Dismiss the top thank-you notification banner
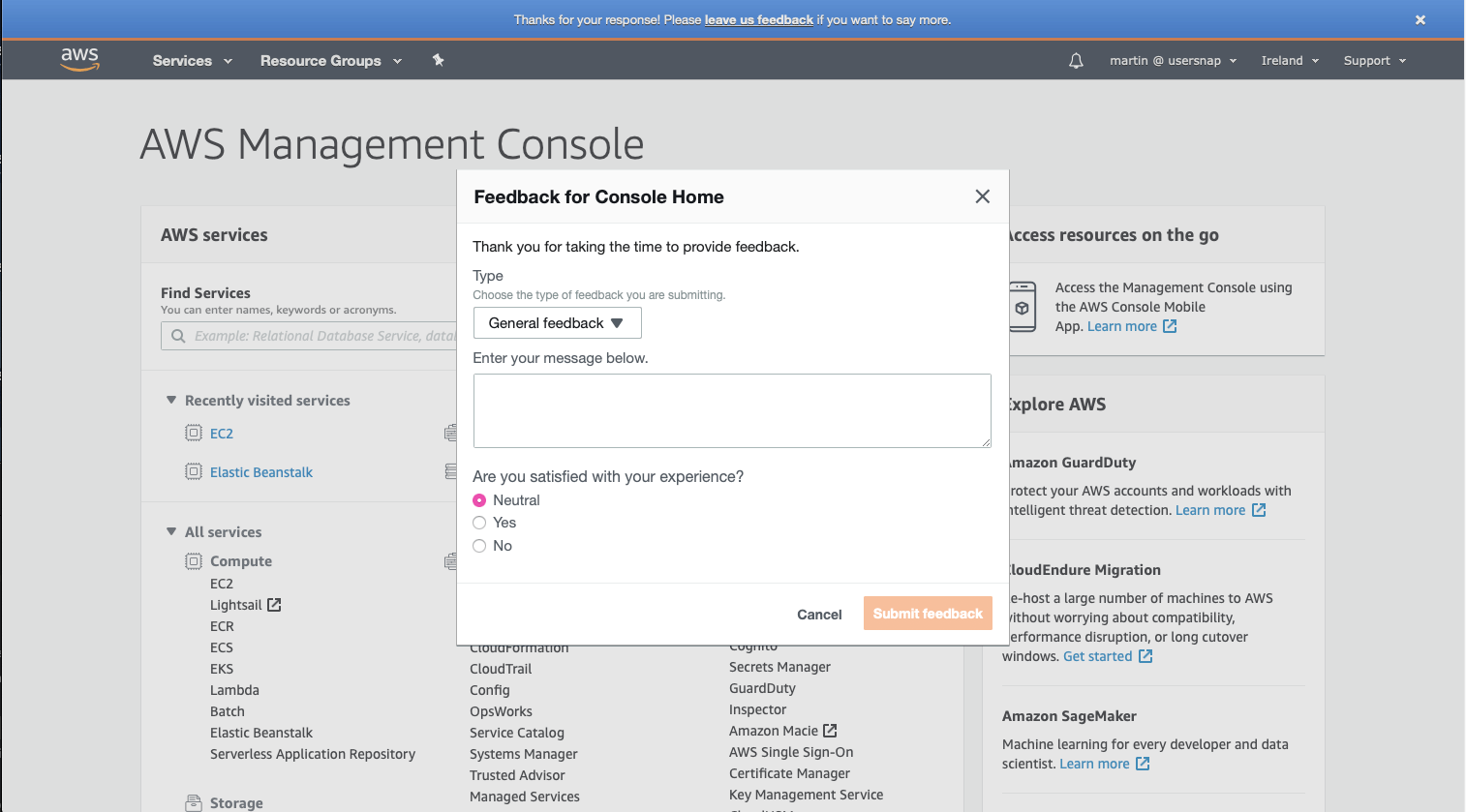This screenshot has width=1466, height=812. pos(1420,19)
